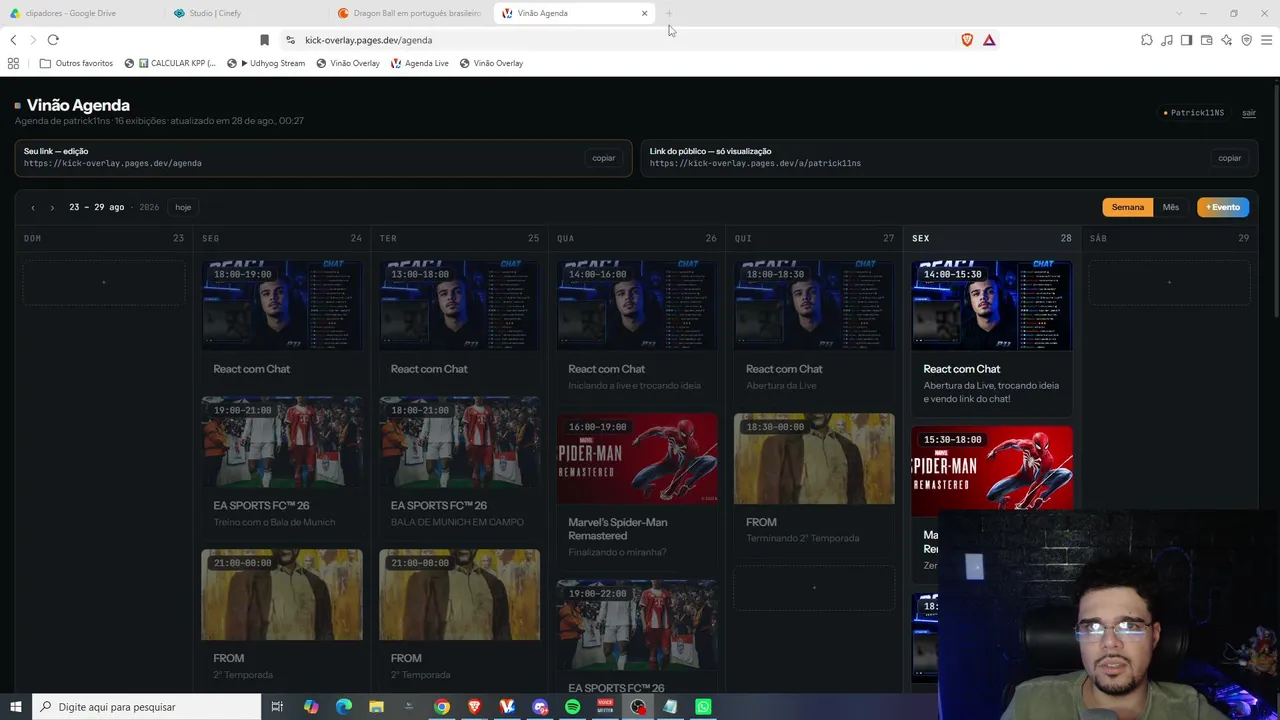
Task: Open Tuesday's 13:00-18:00 React com Chat thumbnail
Action: tap(459, 305)
